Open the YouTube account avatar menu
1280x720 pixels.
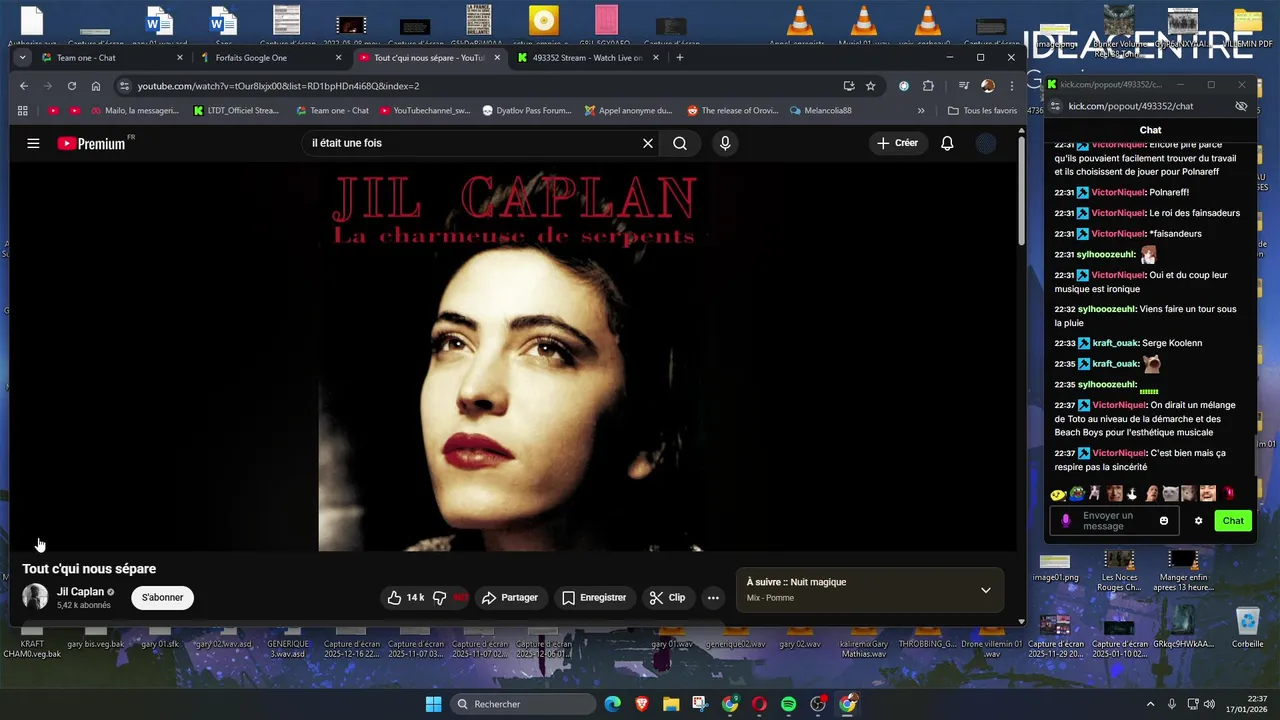(986, 143)
